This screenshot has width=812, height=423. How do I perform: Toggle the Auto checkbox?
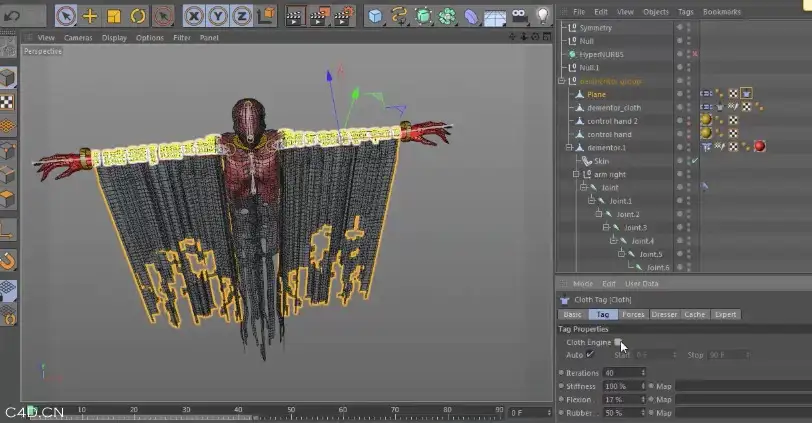pos(590,355)
